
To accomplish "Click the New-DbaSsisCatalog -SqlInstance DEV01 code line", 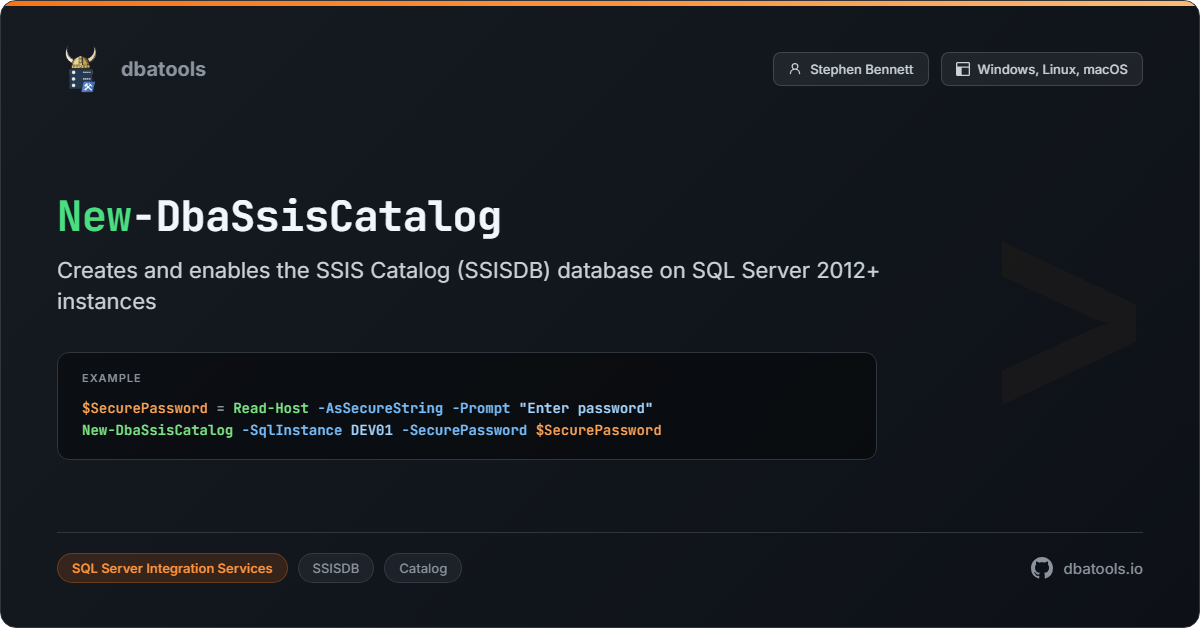I will pyautogui.click(x=371, y=430).
